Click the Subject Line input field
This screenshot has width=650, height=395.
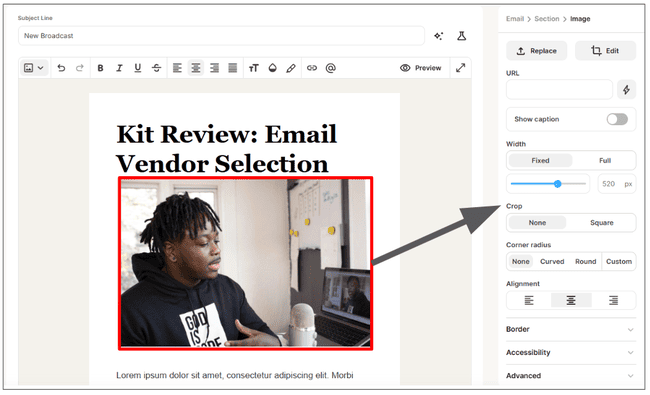click(221, 36)
